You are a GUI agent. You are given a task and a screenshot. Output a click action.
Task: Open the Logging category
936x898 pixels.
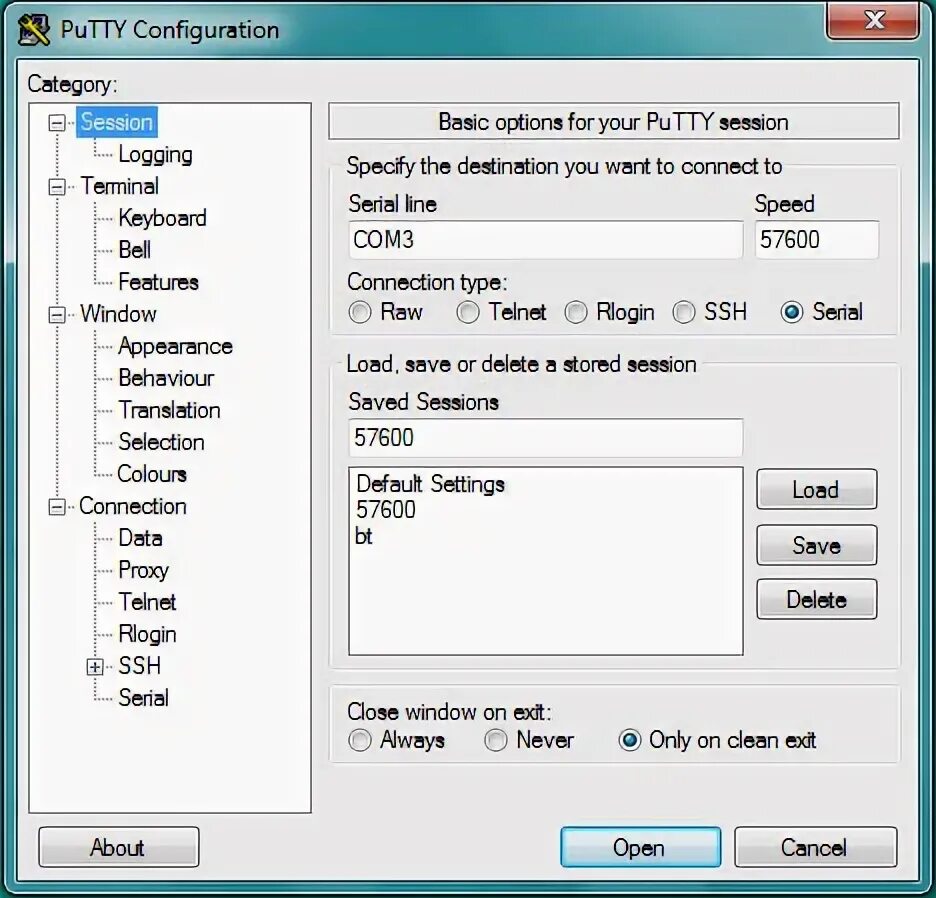(155, 155)
